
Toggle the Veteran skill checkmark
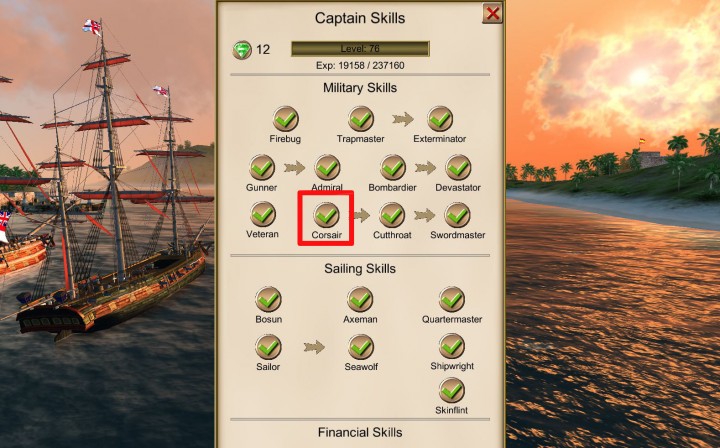(262, 215)
